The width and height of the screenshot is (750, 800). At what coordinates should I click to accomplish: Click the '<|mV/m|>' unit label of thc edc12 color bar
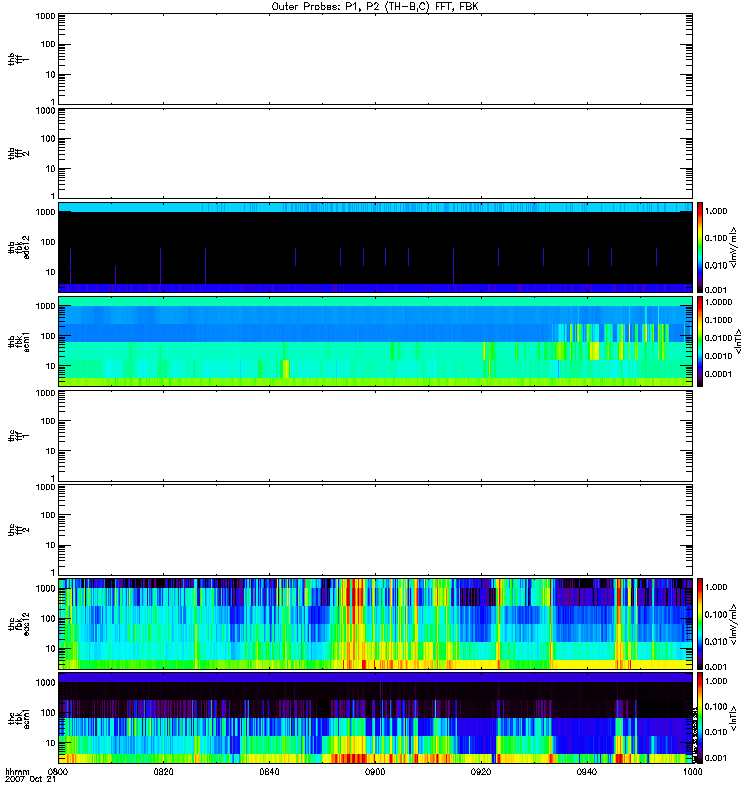click(734, 624)
